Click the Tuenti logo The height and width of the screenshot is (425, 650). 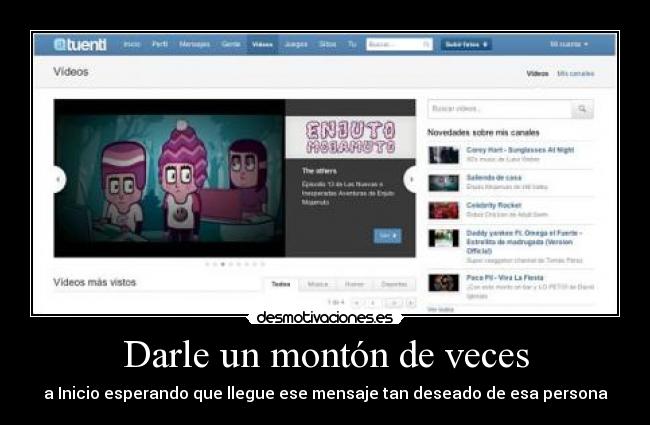click(80, 44)
